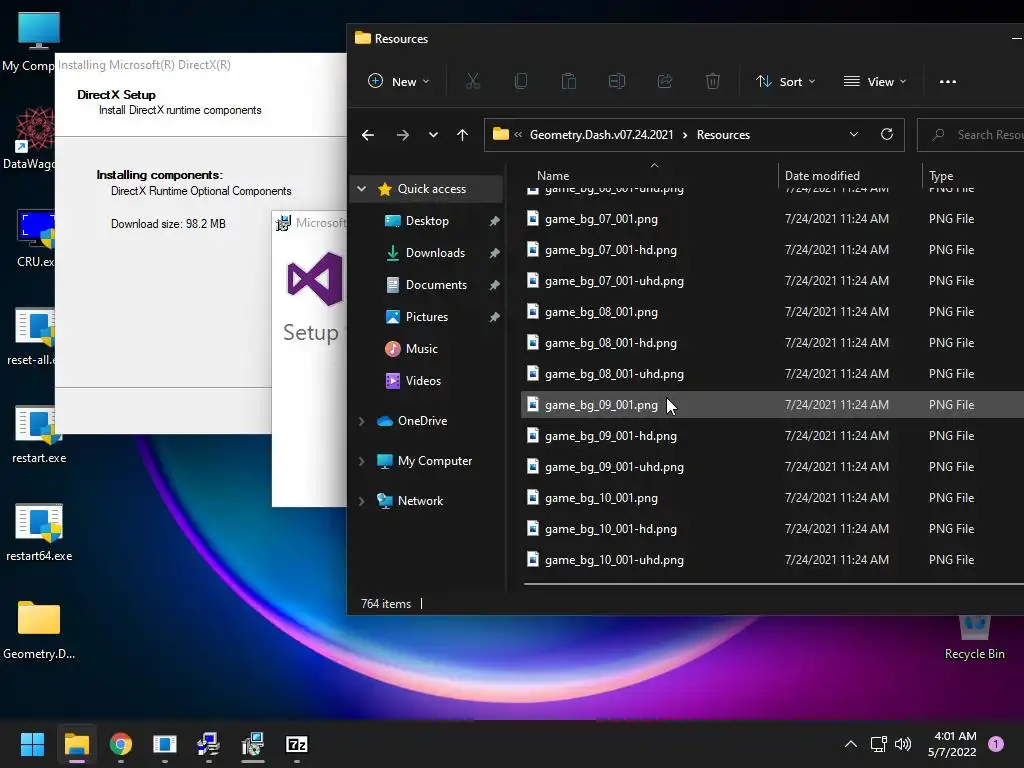Expand the OneDrive tree node
Screen dimensions: 1024x768
click(361, 421)
